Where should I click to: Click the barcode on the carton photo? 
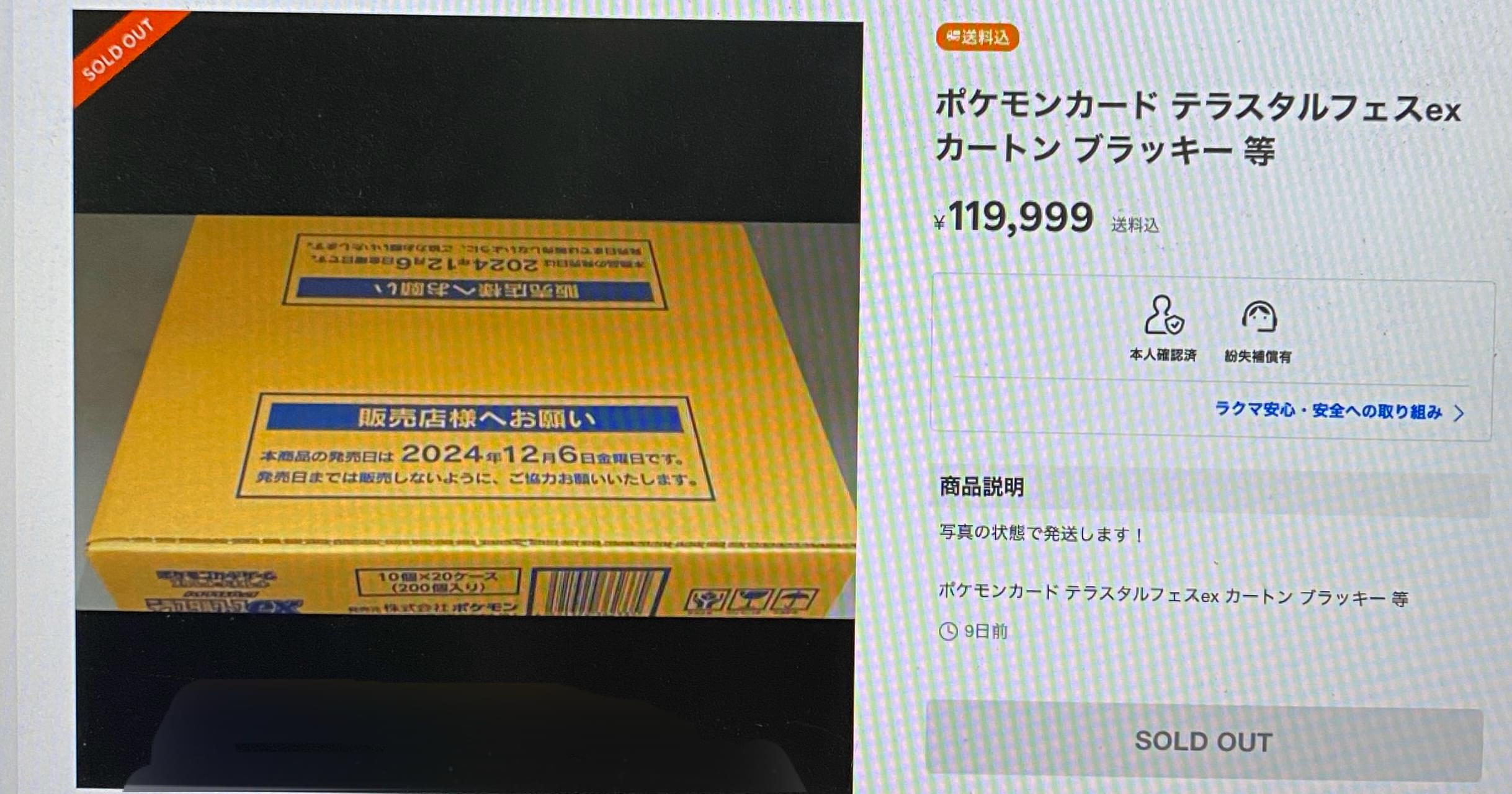(599, 592)
